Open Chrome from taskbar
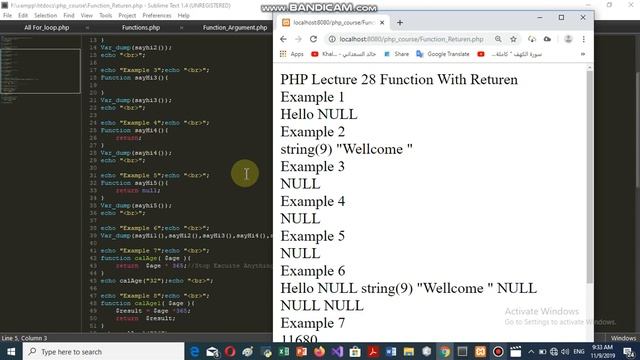 point(444,351)
